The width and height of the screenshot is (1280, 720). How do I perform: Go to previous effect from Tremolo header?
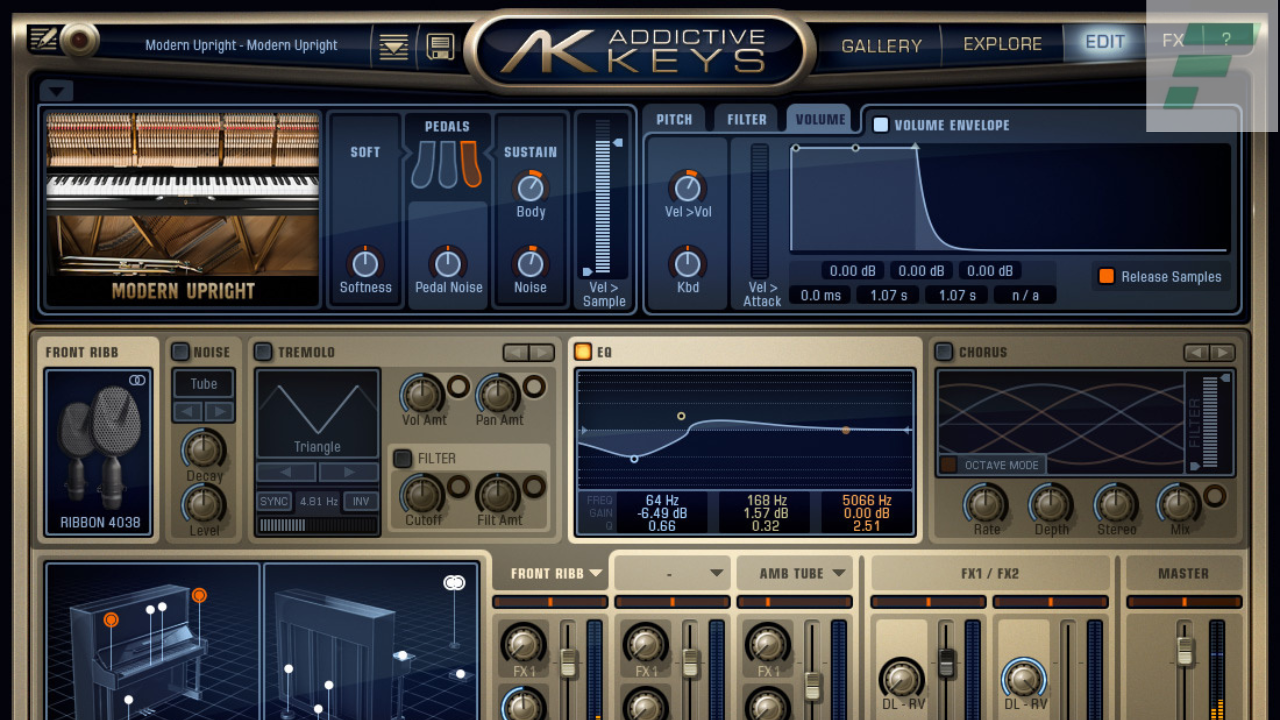click(x=515, y=352)
